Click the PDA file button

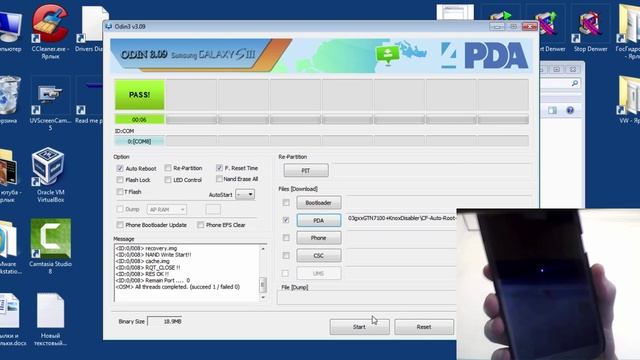pos(319,220)
